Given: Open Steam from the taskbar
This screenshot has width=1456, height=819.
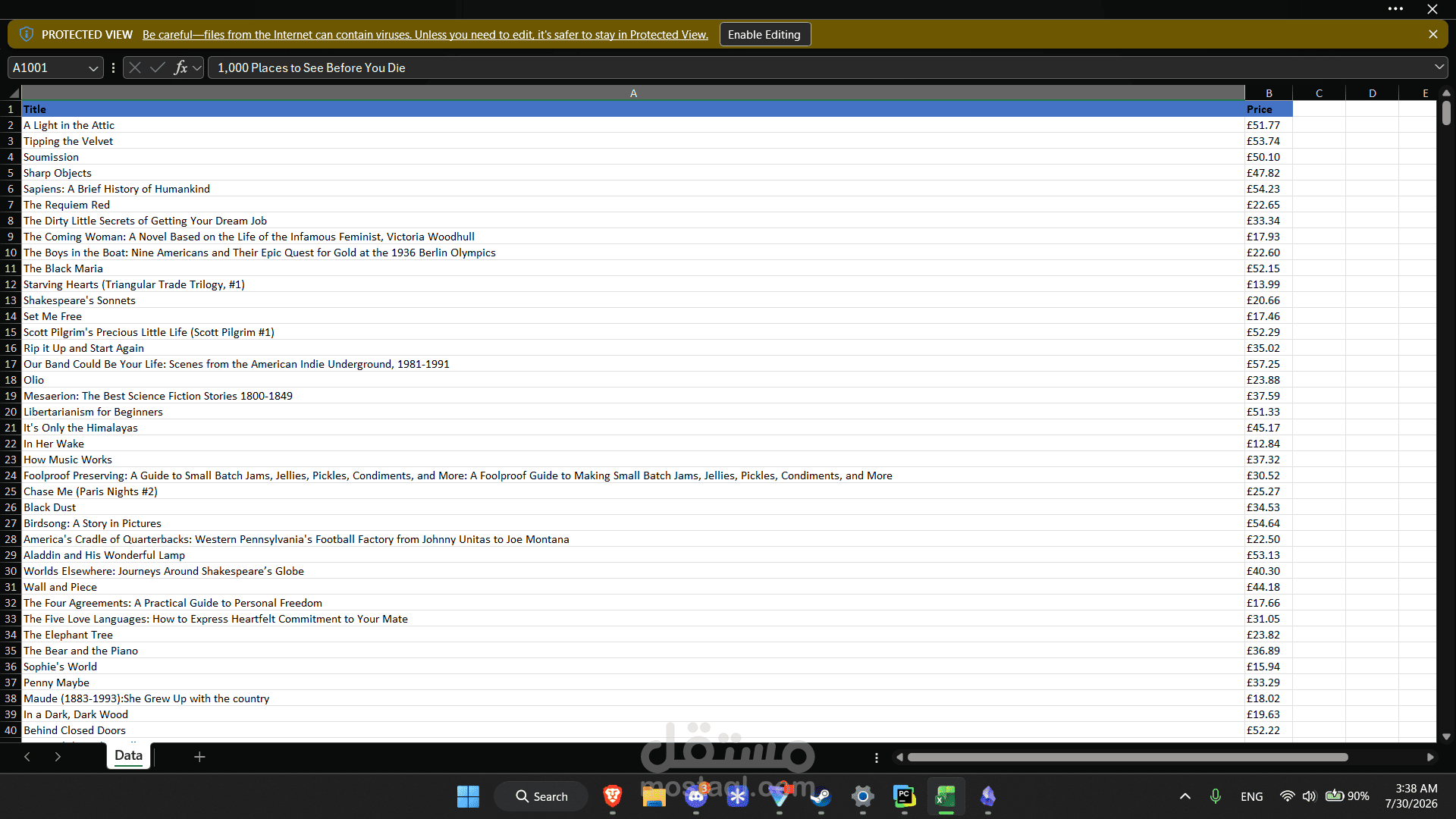Looking at the screenshot, I should 821,796.
